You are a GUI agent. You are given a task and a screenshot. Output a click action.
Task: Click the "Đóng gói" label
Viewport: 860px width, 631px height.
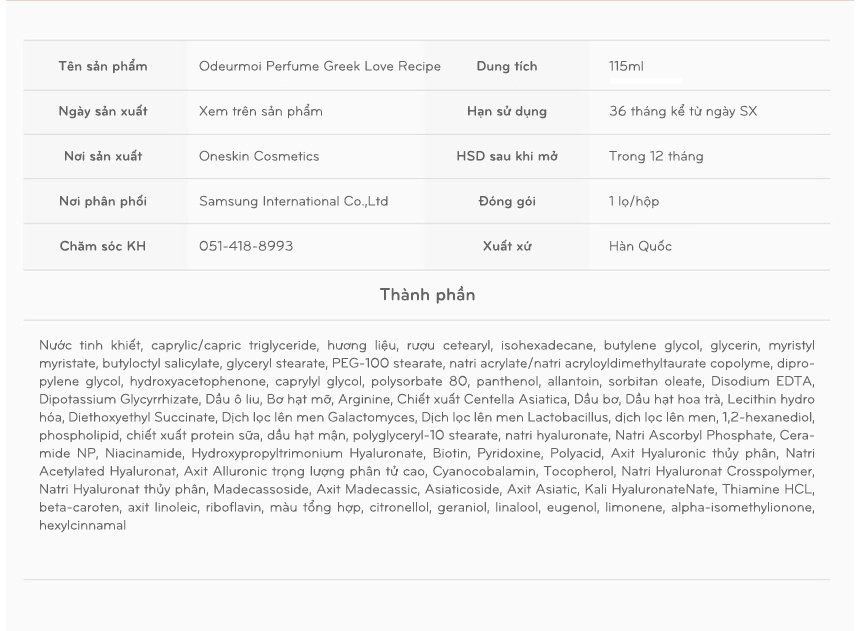[507, 201]
